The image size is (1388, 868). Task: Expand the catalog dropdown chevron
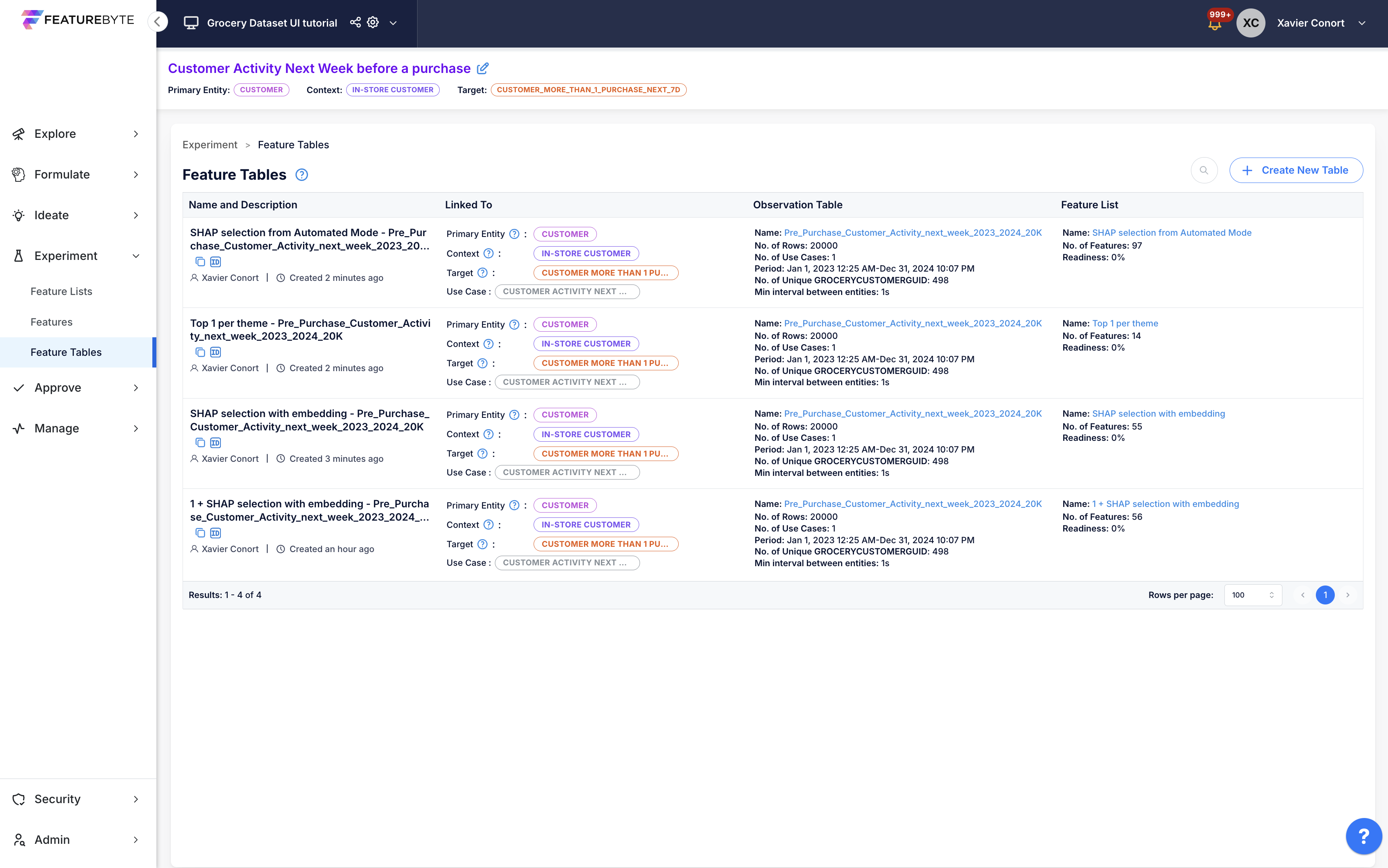point(393,23)
